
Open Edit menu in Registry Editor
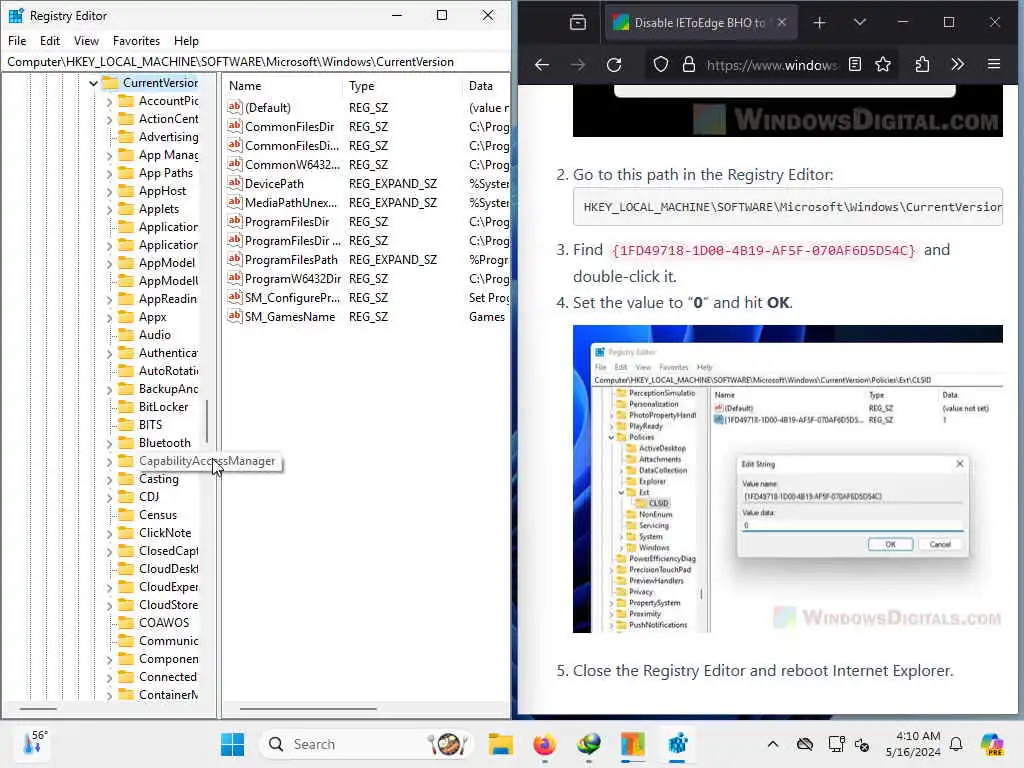point(50,40)
